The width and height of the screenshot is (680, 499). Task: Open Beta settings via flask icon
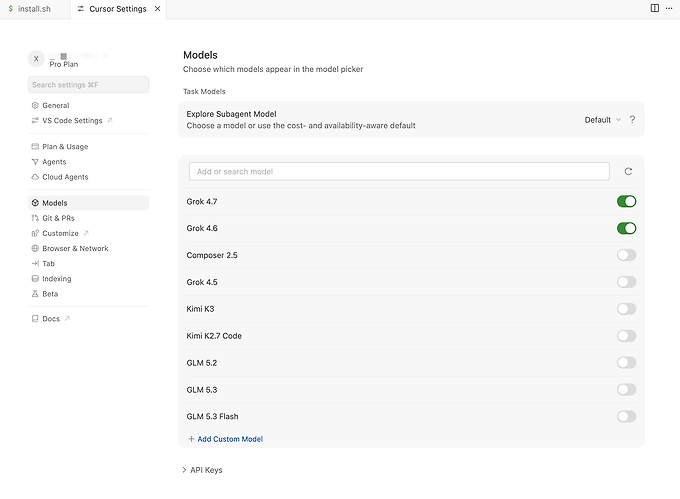tap(35, 294)
